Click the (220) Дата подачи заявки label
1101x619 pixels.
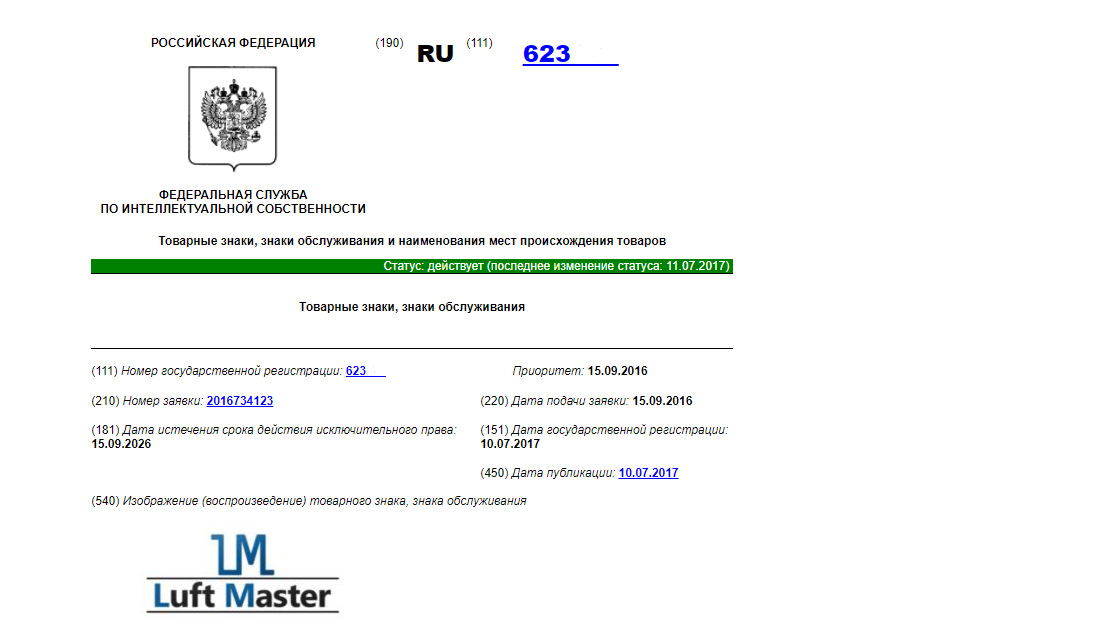555,401
